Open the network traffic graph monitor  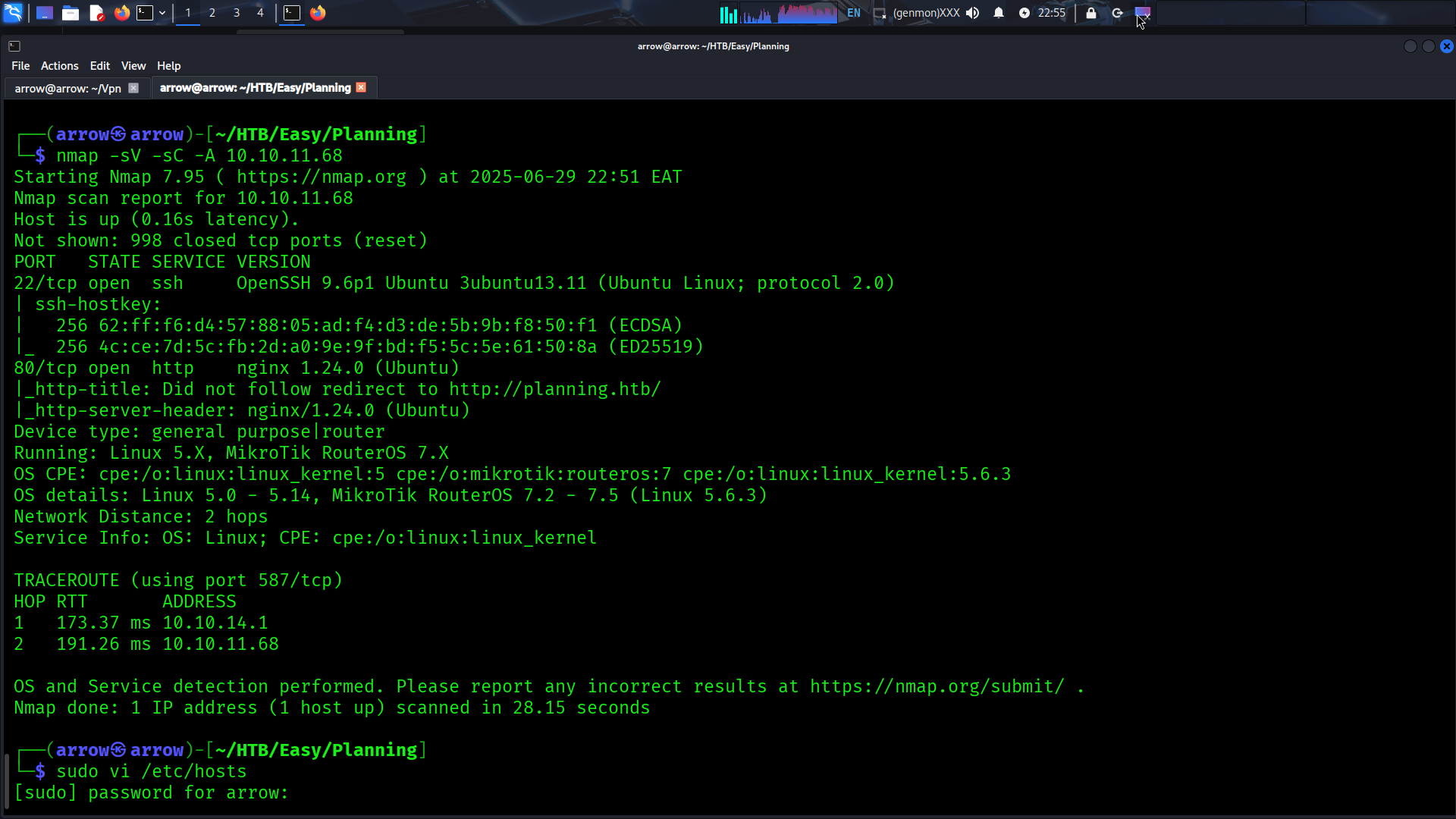pyautogui.click(x=789, y=13)
